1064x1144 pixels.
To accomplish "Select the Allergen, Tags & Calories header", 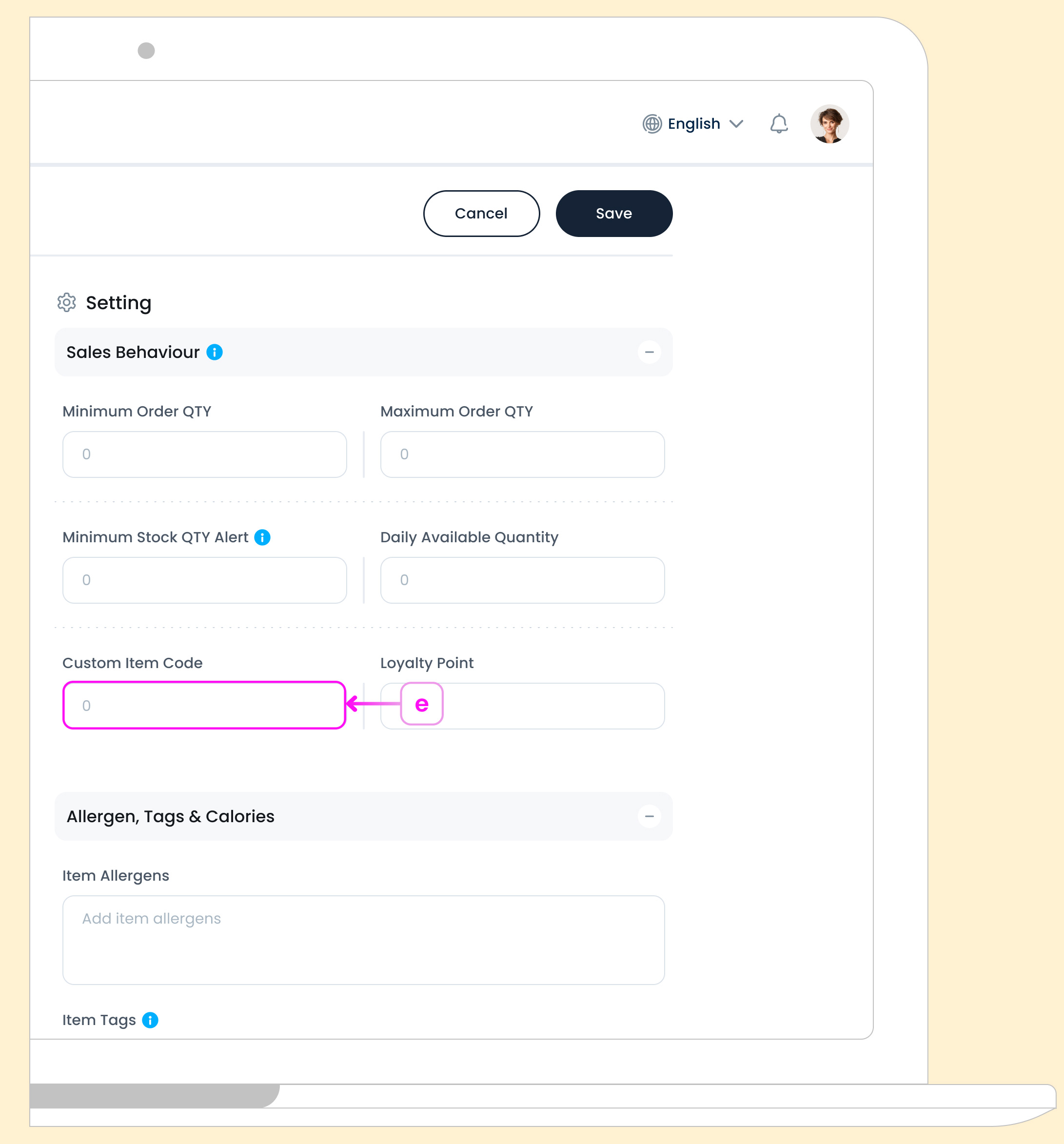I will 170,816.
